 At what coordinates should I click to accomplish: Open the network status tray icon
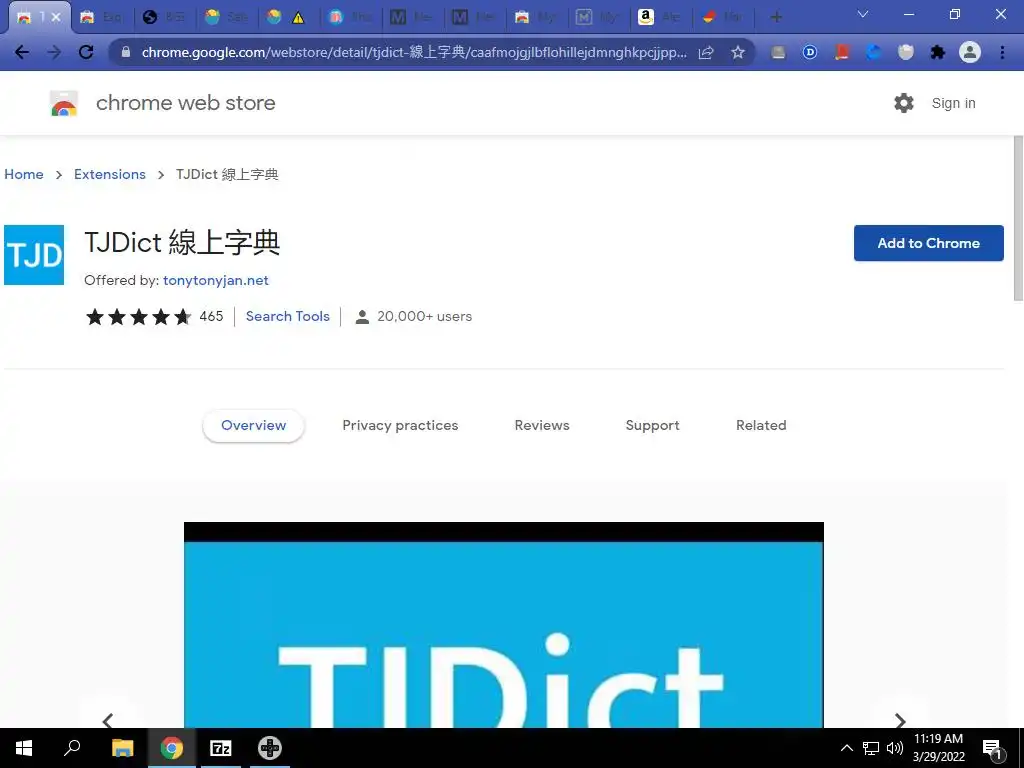(871, 748)
